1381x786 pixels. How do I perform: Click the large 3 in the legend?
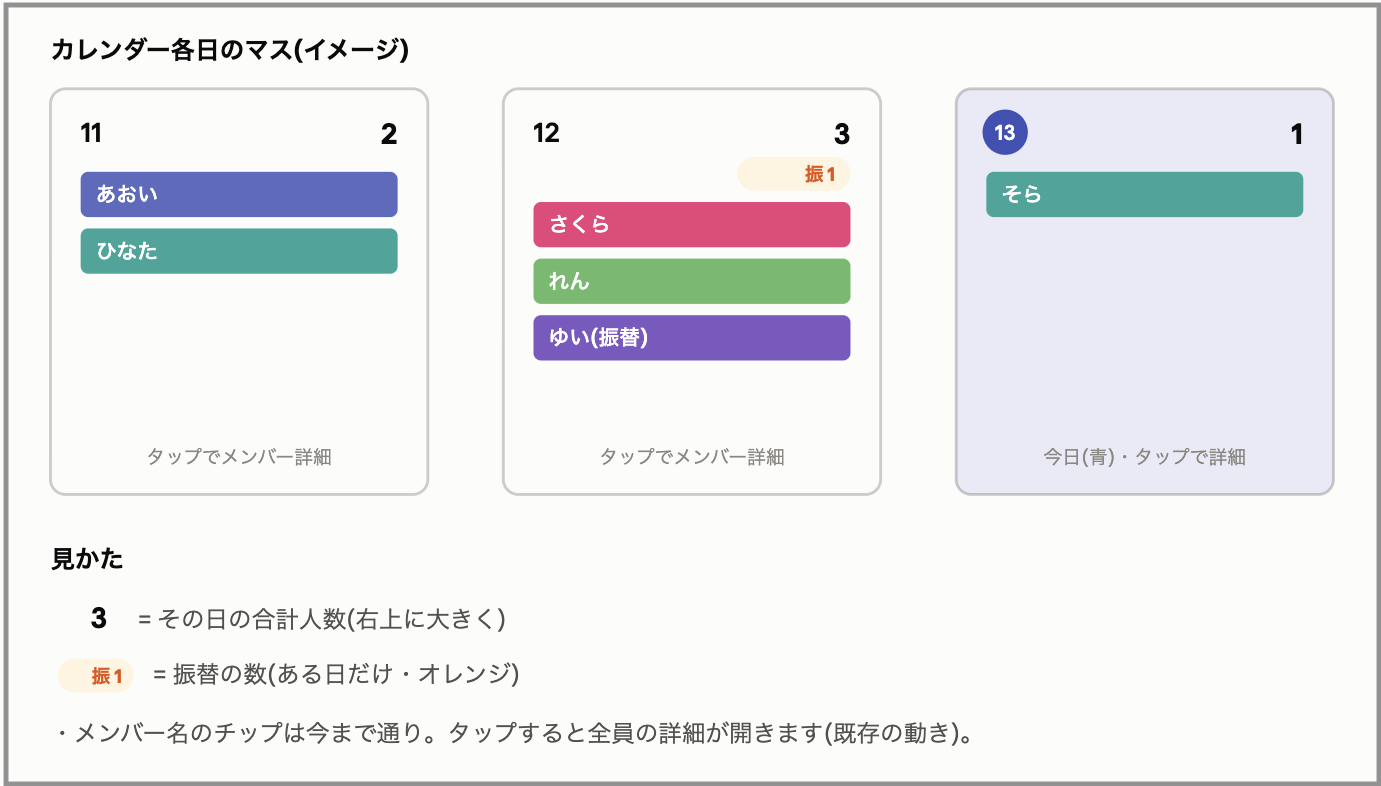(98, 619)
